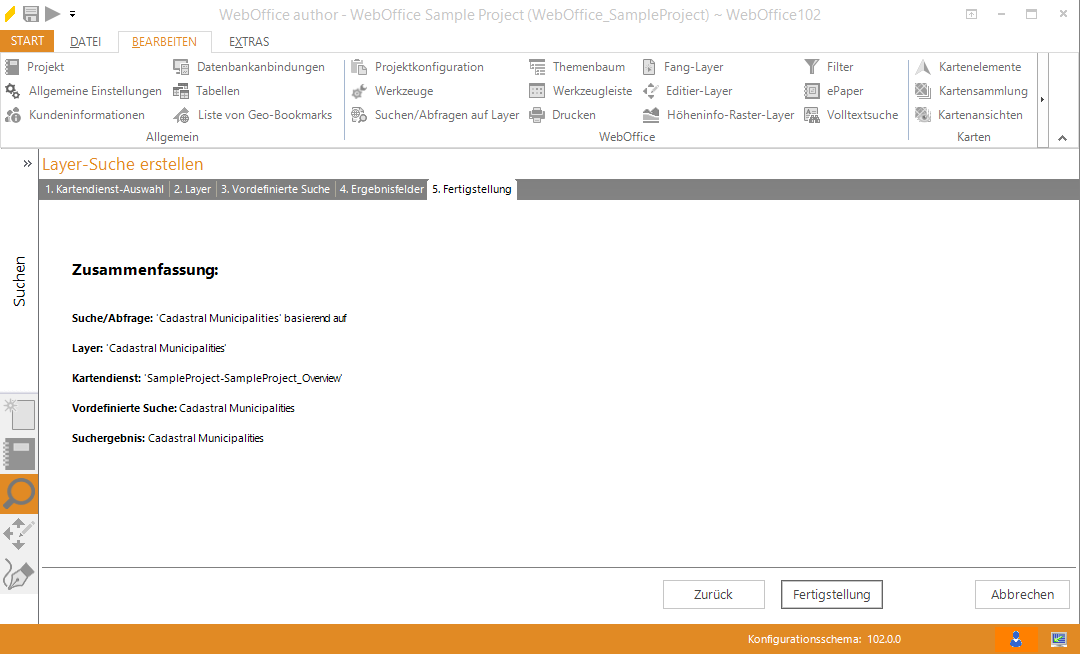Open the Volltextsuche configuration
Screen dimensions: 1080x655
point(851,115)
